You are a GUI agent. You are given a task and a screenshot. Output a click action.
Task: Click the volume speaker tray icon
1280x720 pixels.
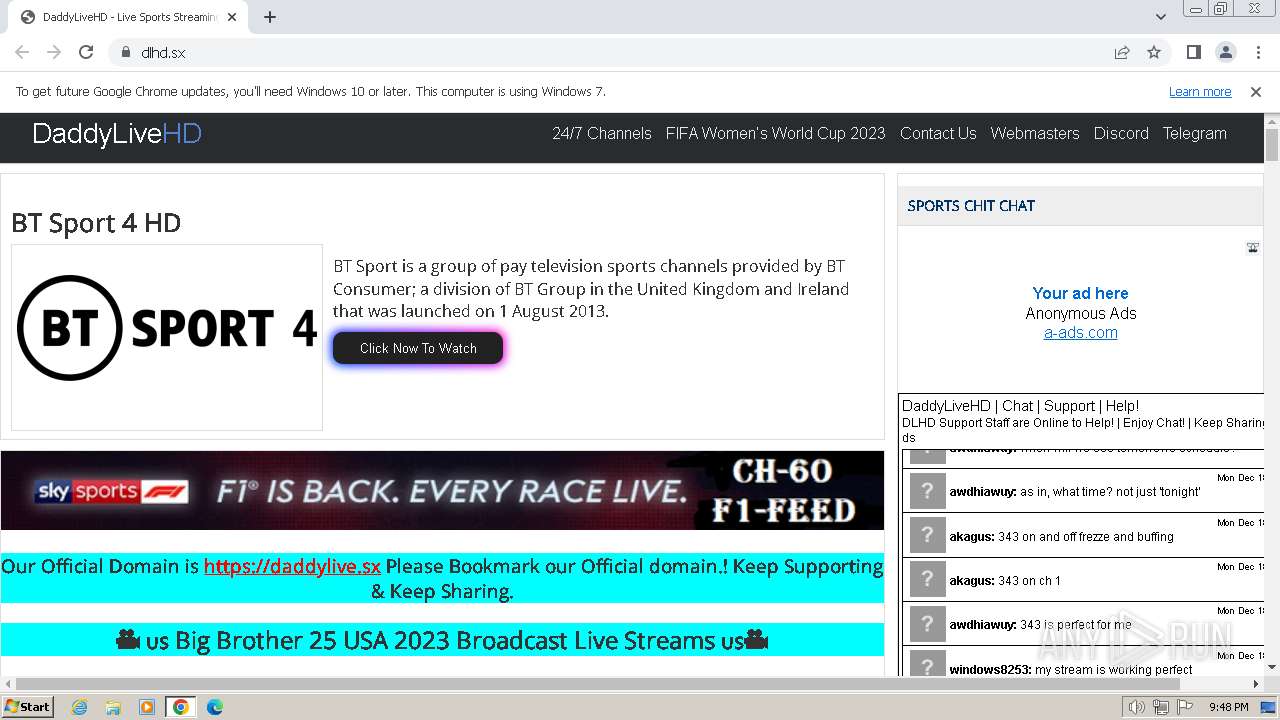[x=1137, y=707]
